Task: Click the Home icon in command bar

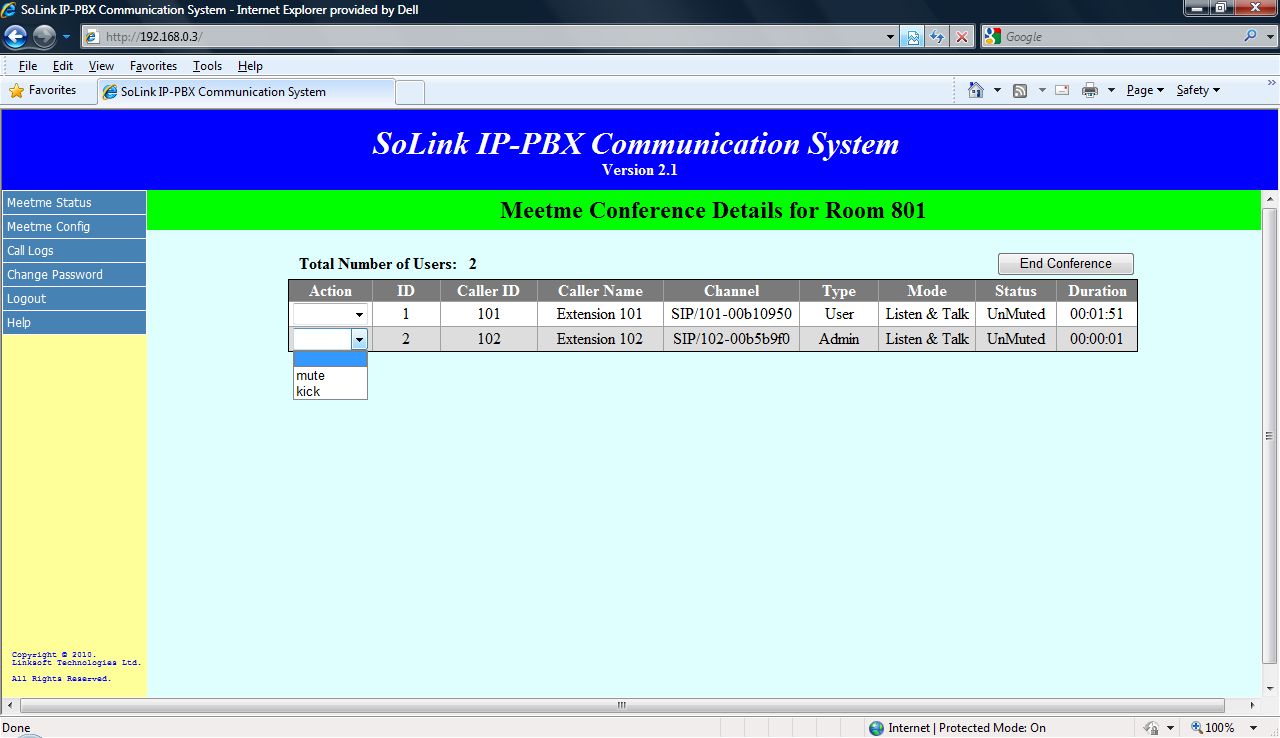Action: 976,90
